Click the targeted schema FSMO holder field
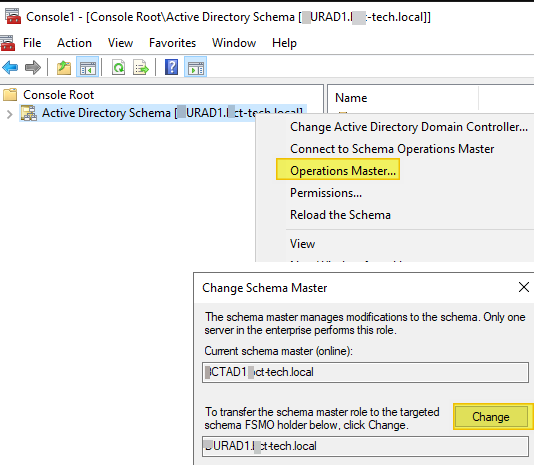Viewport: 534px width, 465px height. tap(365, 446)
